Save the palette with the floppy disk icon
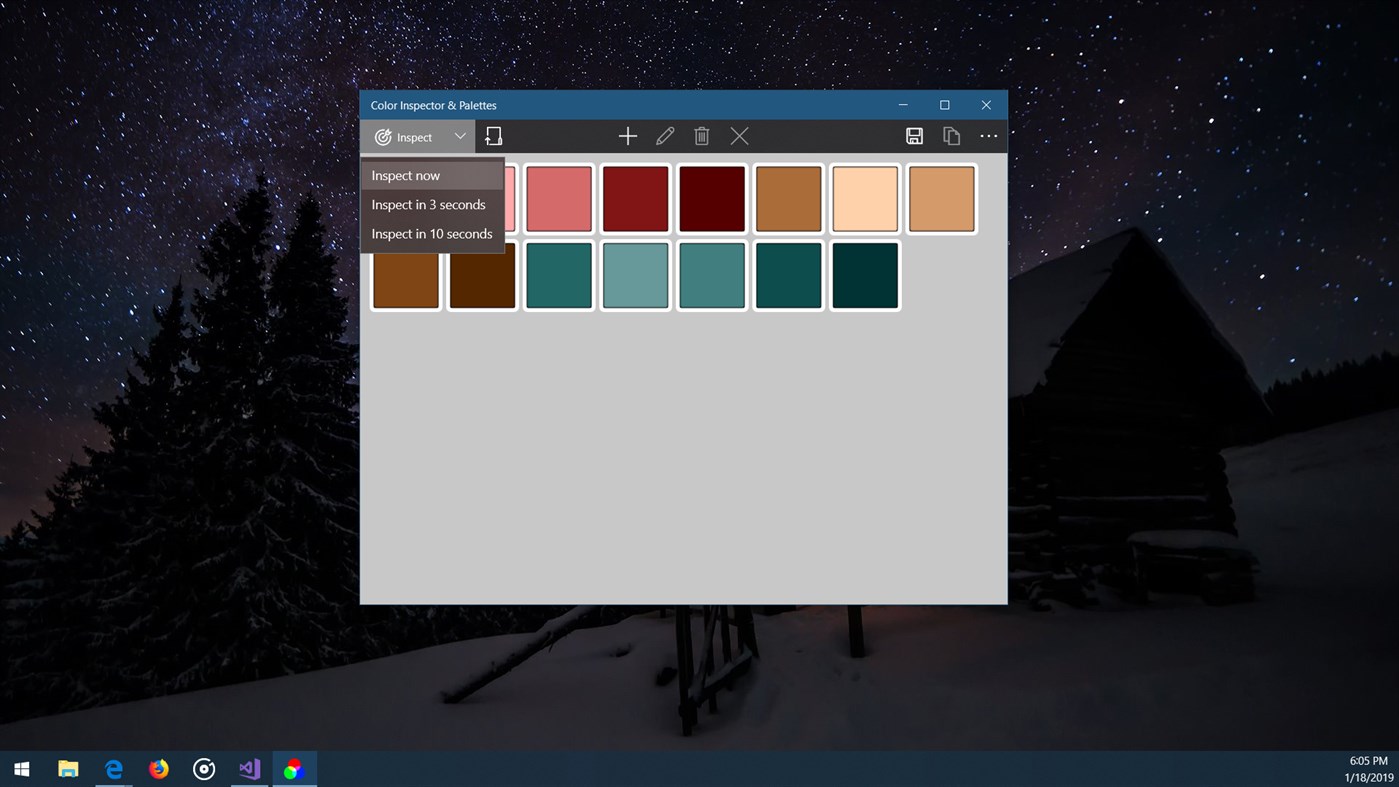The image size is (1399, 787). point(914,136)
